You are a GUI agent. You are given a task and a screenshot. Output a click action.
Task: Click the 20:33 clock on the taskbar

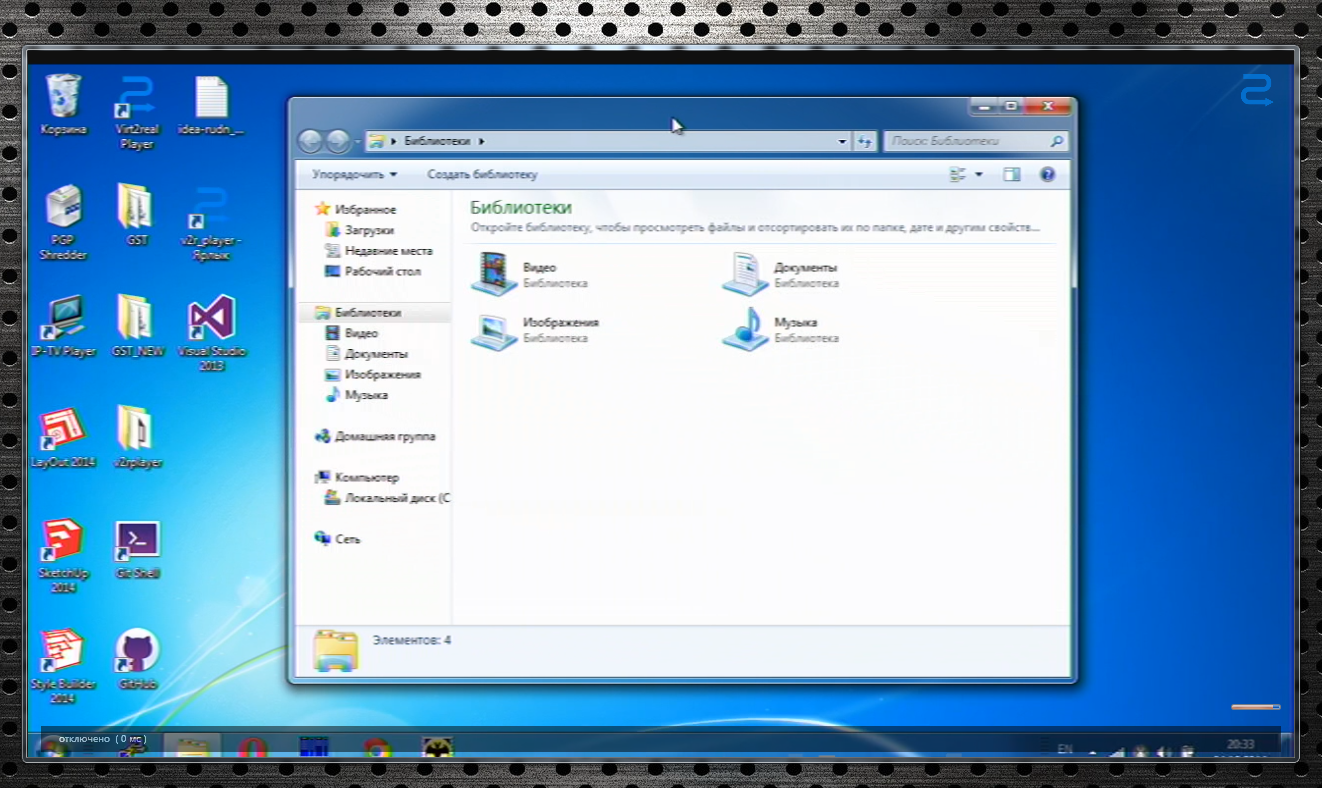click(x=1240, y=744)
